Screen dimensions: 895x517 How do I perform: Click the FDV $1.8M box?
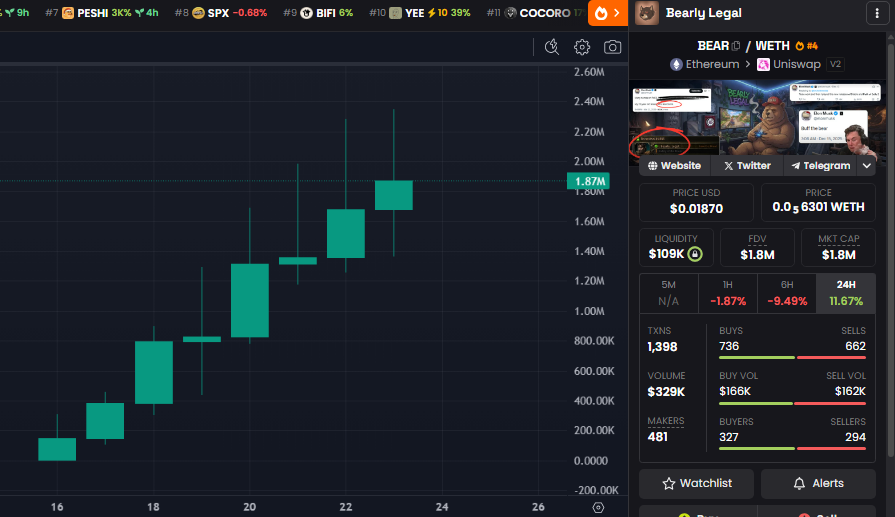click(x=757, y=247)
